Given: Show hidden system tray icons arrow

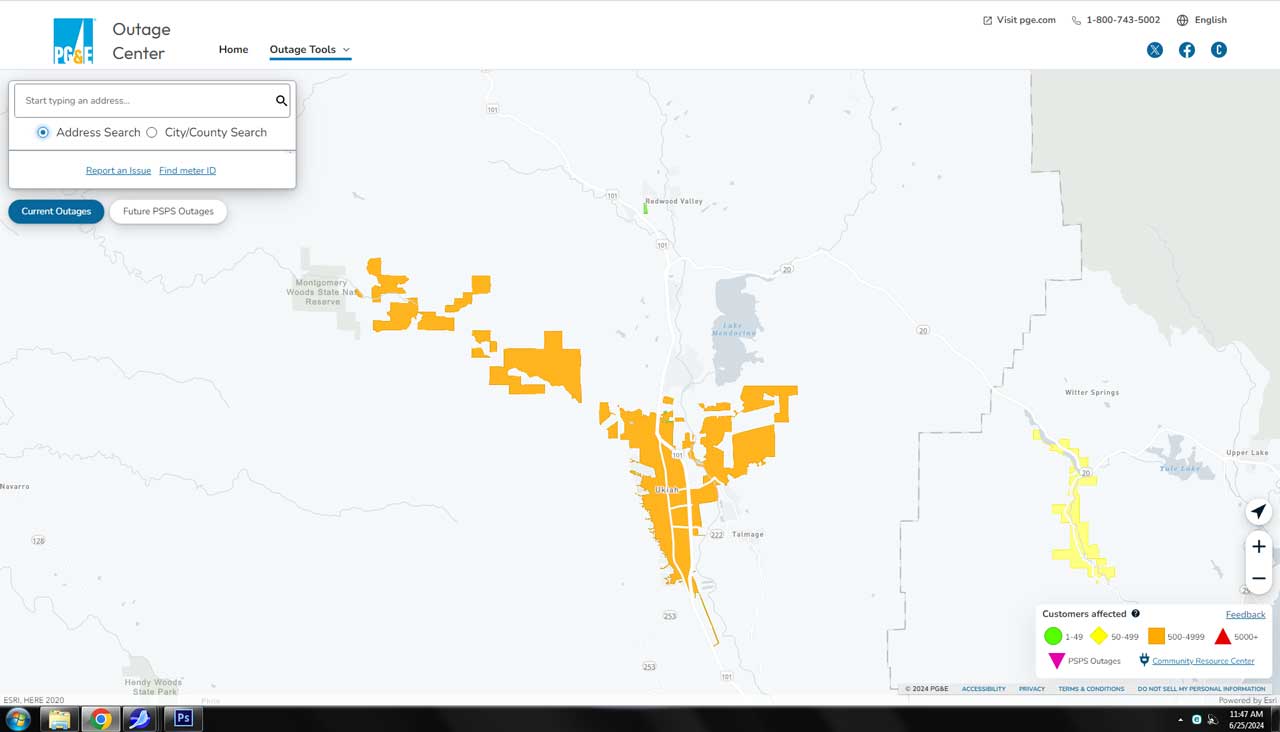Looking at the screenshot, I should (1181, 719).
